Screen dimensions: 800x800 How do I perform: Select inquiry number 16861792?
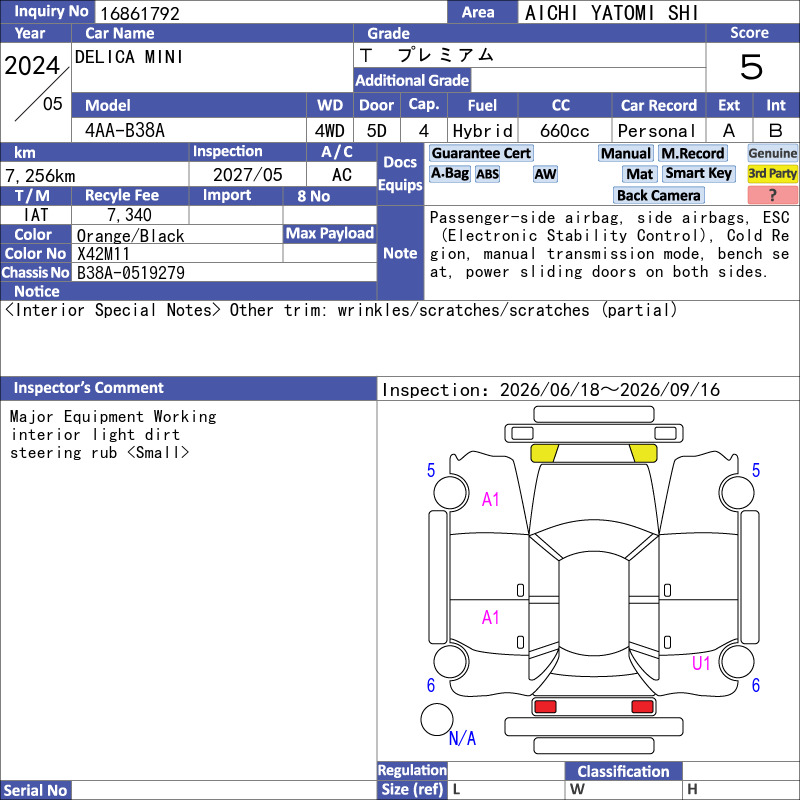140,13
